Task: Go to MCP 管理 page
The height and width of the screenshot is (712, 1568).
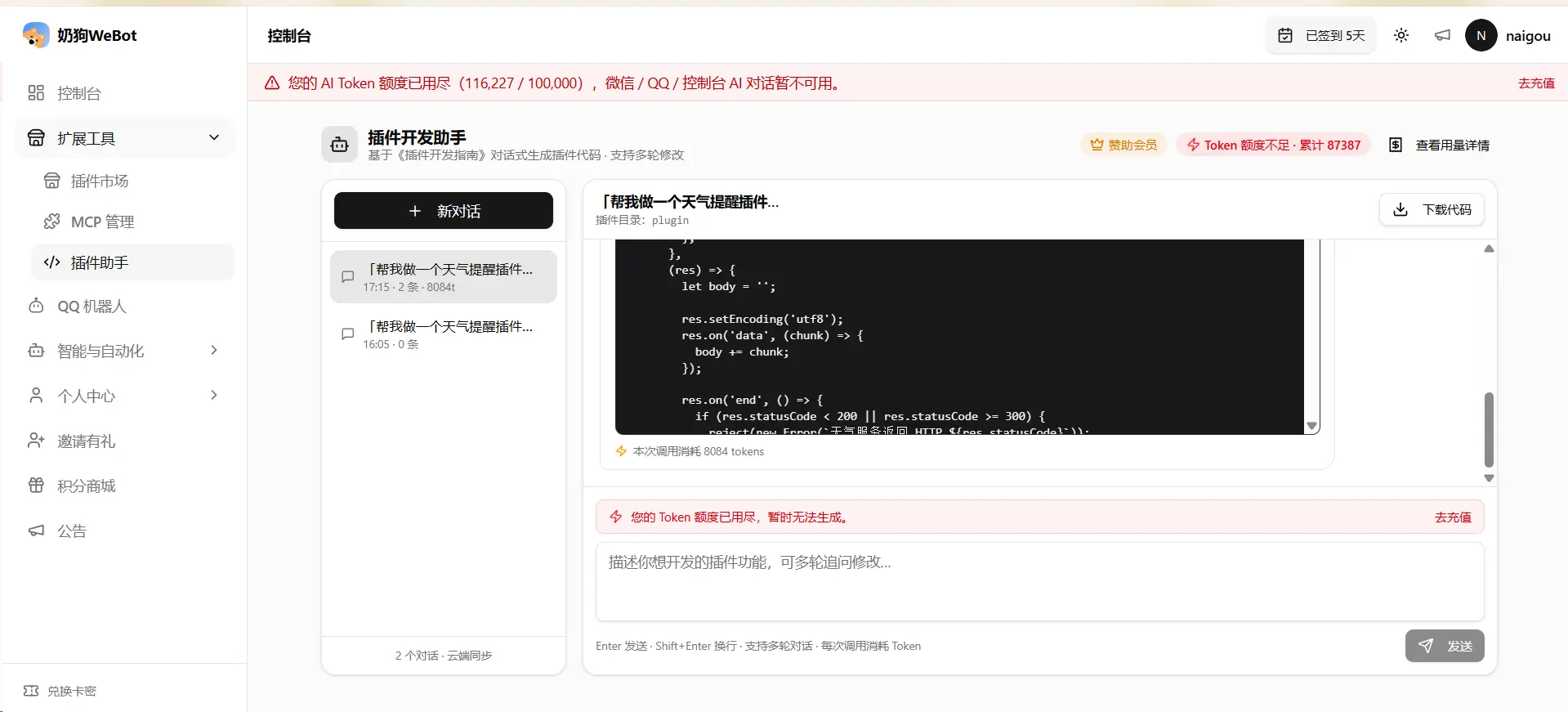Action: point(132,222)
